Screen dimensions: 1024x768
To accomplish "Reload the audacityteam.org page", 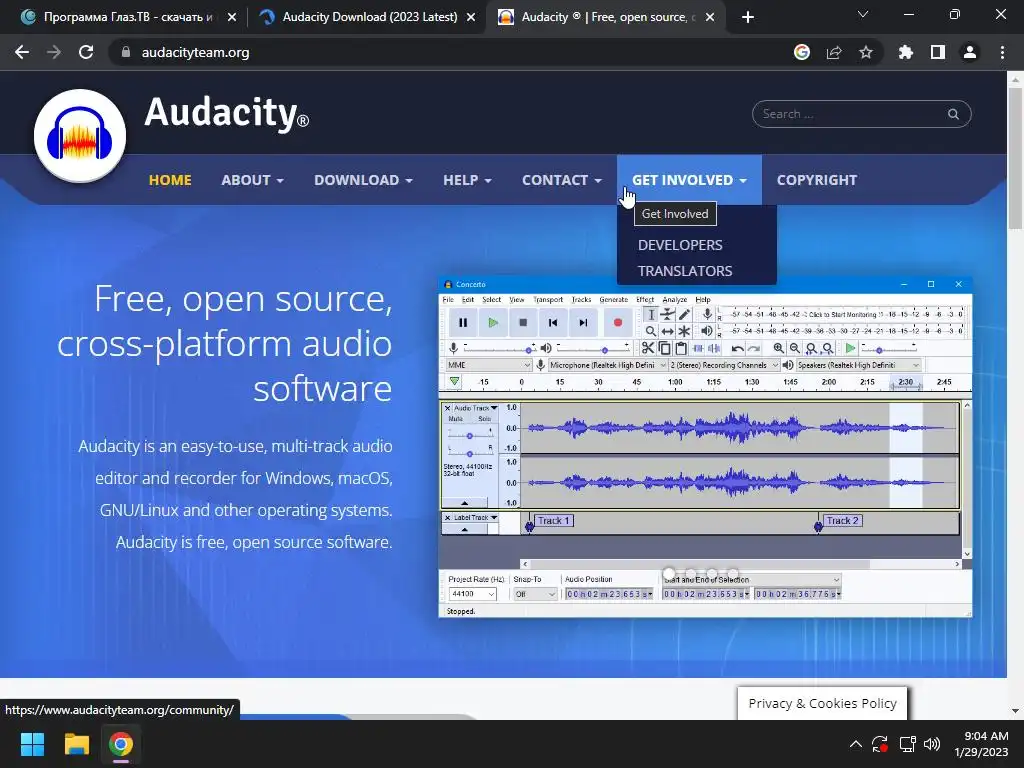I will [86, 52].
